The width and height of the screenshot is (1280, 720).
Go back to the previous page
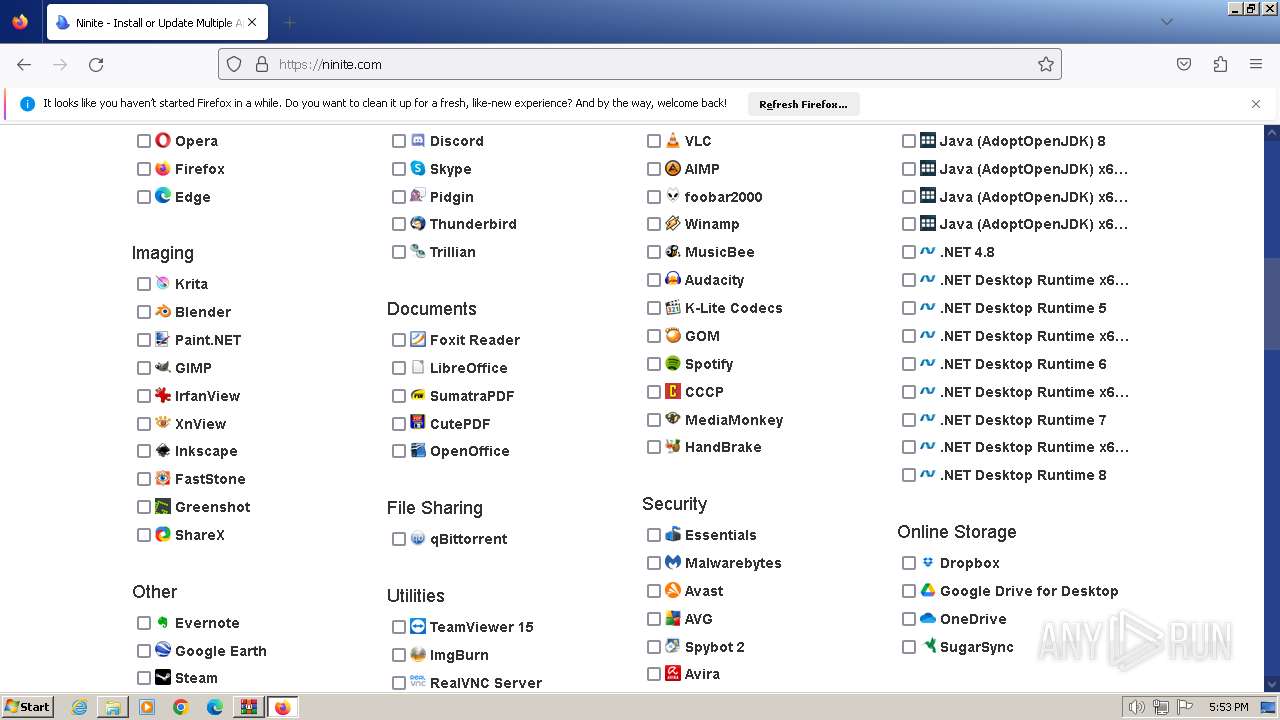(24, 64)
